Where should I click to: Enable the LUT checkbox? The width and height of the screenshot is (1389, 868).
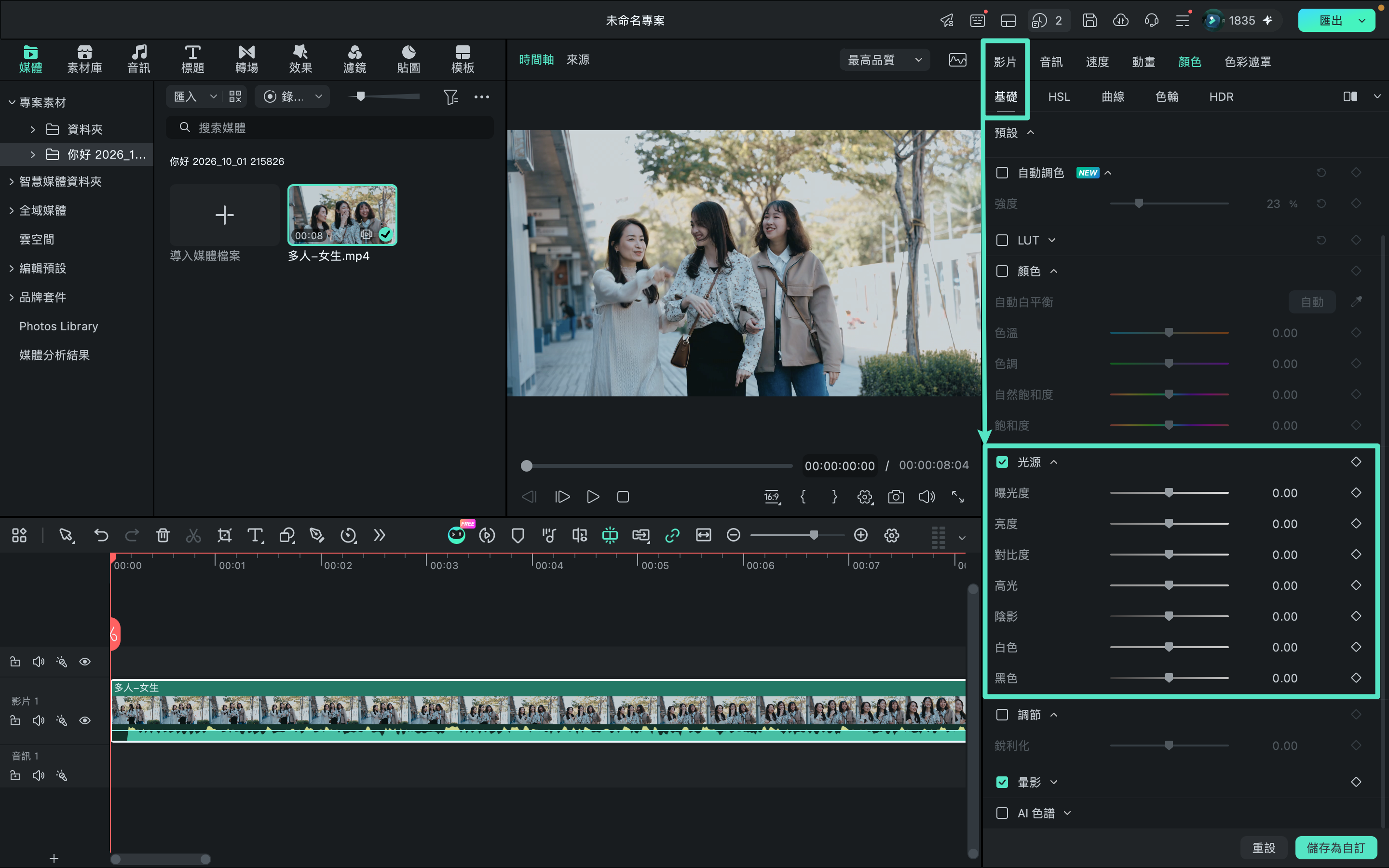pyautogui.click(x=1002, y=240)
